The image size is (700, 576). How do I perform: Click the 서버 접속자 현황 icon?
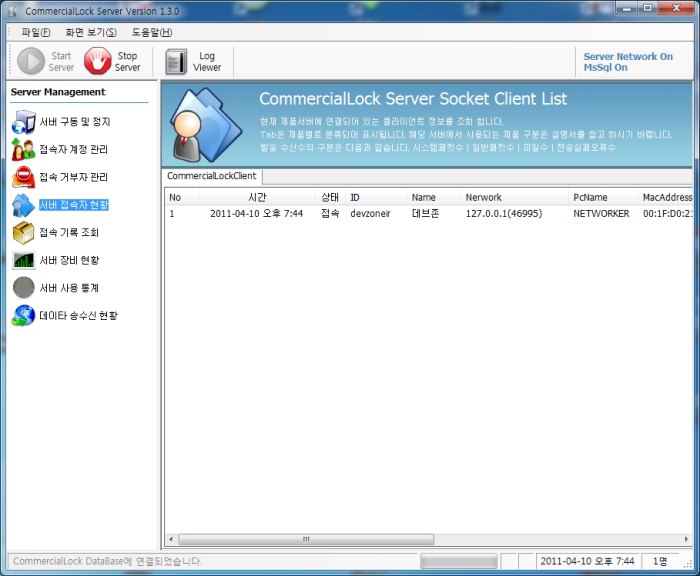23,205
